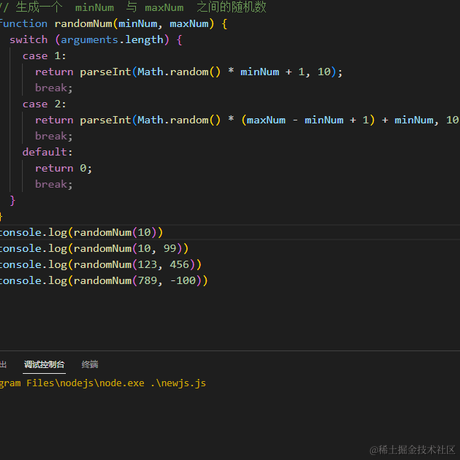Click the randomNum function name in declaration
Screen dimensions: 460x460
[x=83, y=24]
